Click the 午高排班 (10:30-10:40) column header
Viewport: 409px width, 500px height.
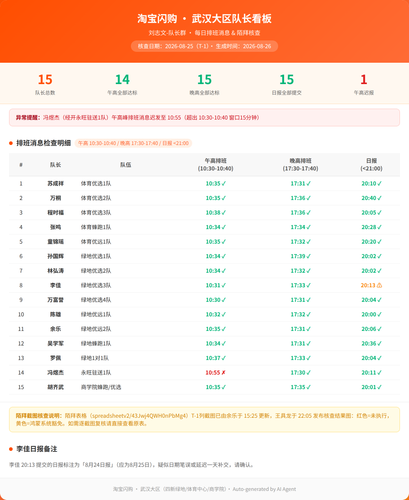tap(216, 165)
